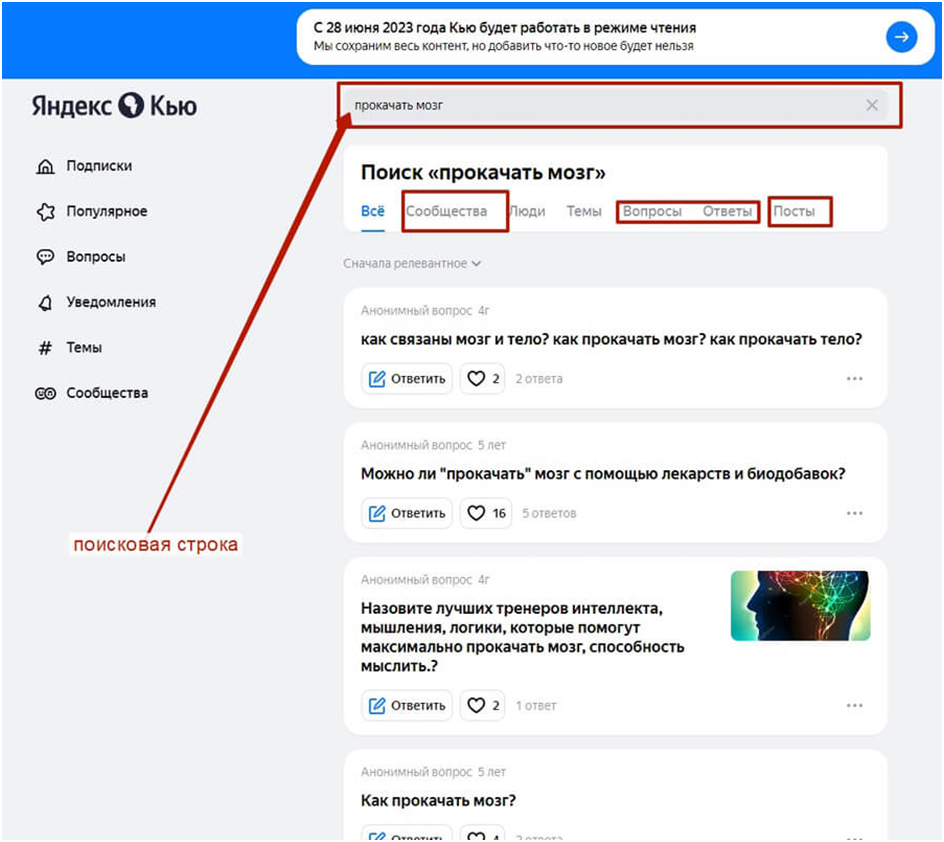Like the first question about мозг и тело
This screenshot has height=842, width=944.
483,379
